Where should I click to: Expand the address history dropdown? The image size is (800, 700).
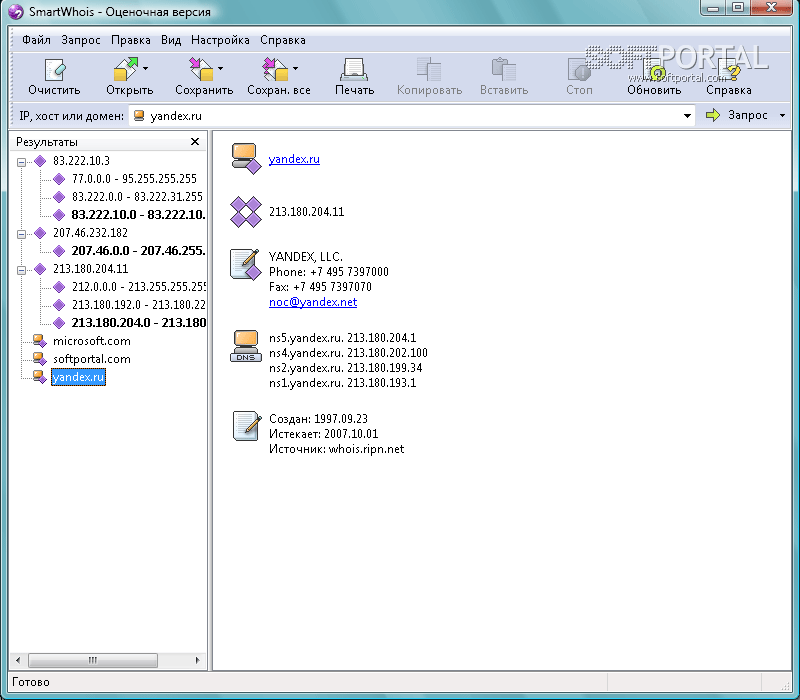[x=687, y=116]
